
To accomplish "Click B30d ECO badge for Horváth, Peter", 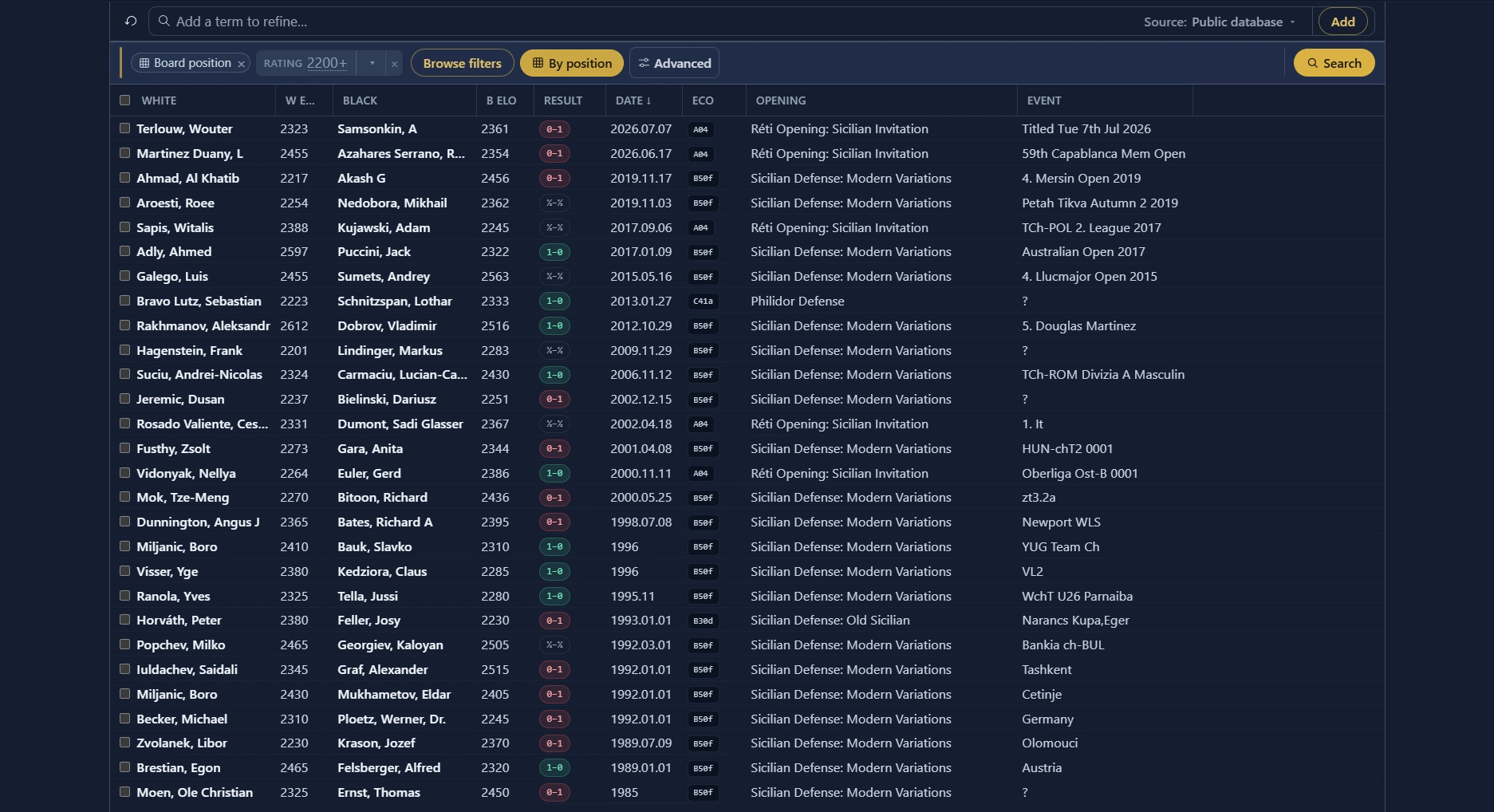I will pyautogui.click(x=703, y=621).
